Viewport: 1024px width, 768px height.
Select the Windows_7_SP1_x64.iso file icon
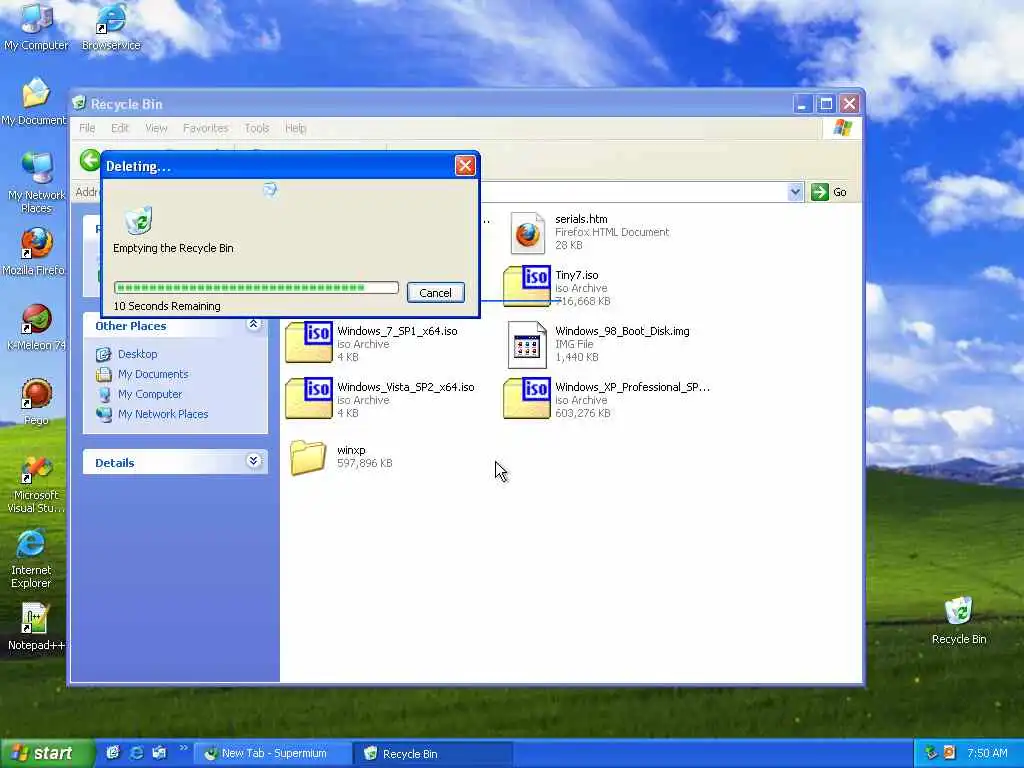pyautogui.click(x=309, y=342)
